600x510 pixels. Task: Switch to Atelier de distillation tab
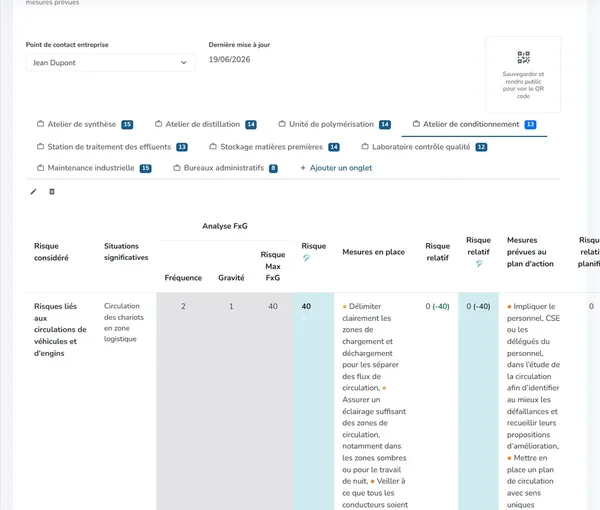coord(205,124)
